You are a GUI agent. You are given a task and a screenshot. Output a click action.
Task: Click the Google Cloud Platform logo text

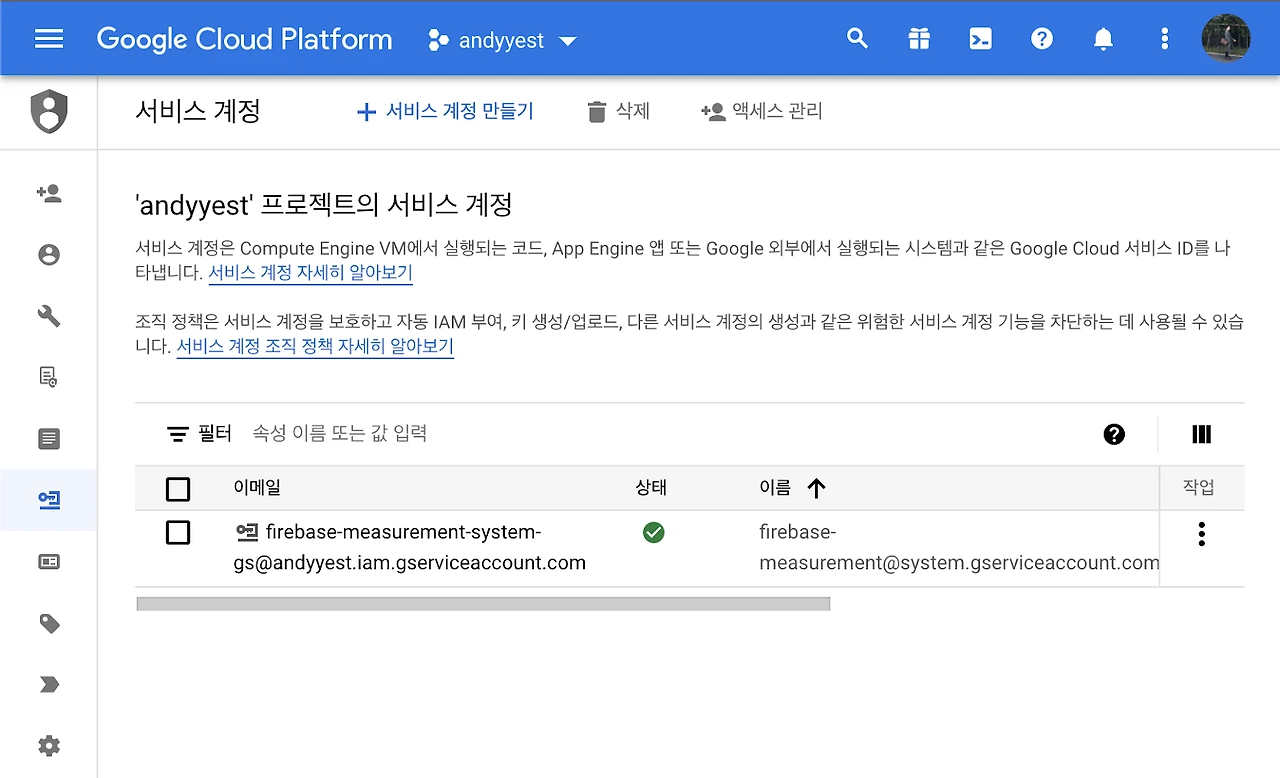point(244,40)
